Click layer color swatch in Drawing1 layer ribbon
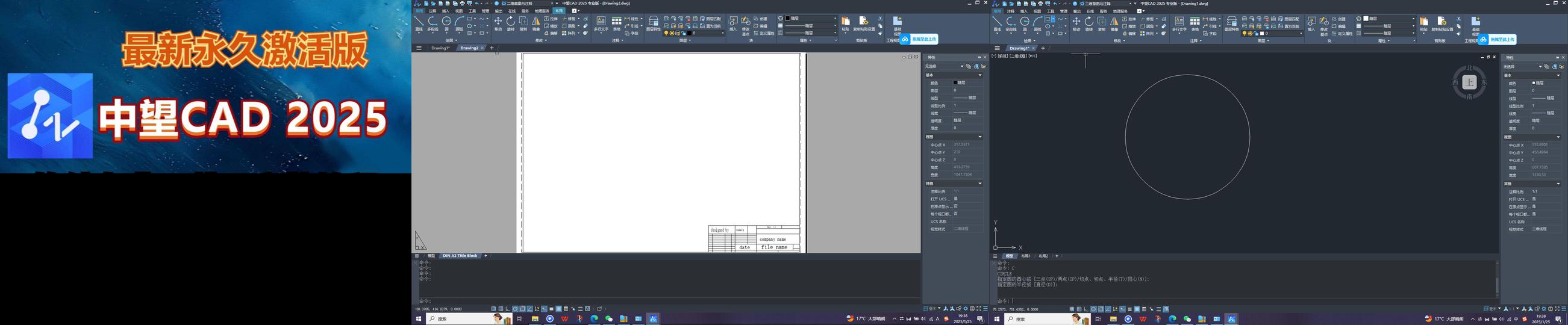Image resolution: width=1568 pixels, height=325 pixels. [x=1263, y=34]
